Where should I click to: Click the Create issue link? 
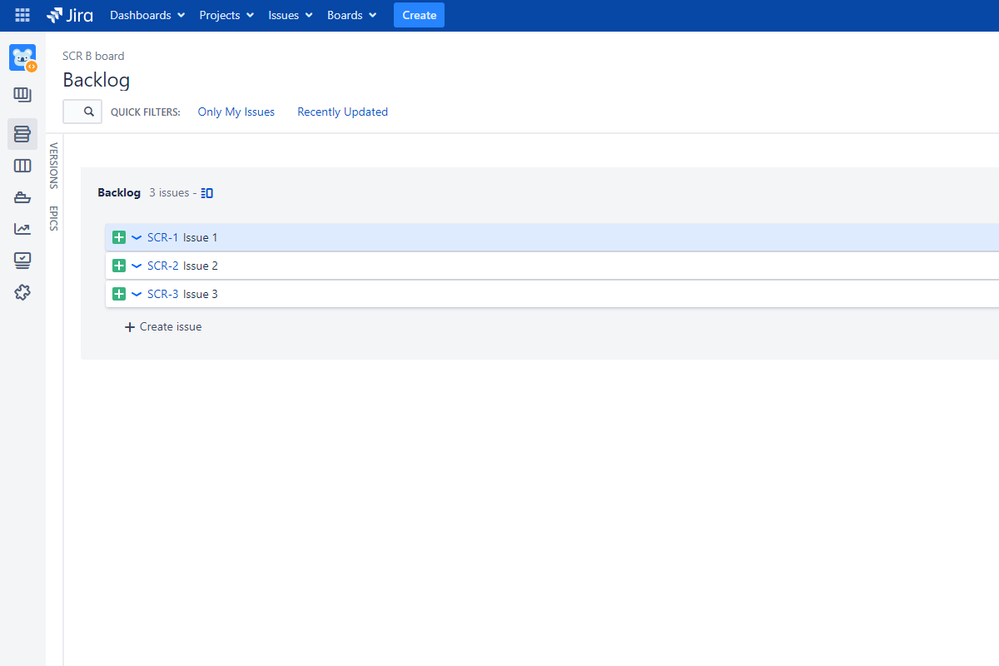click(170, 327)
